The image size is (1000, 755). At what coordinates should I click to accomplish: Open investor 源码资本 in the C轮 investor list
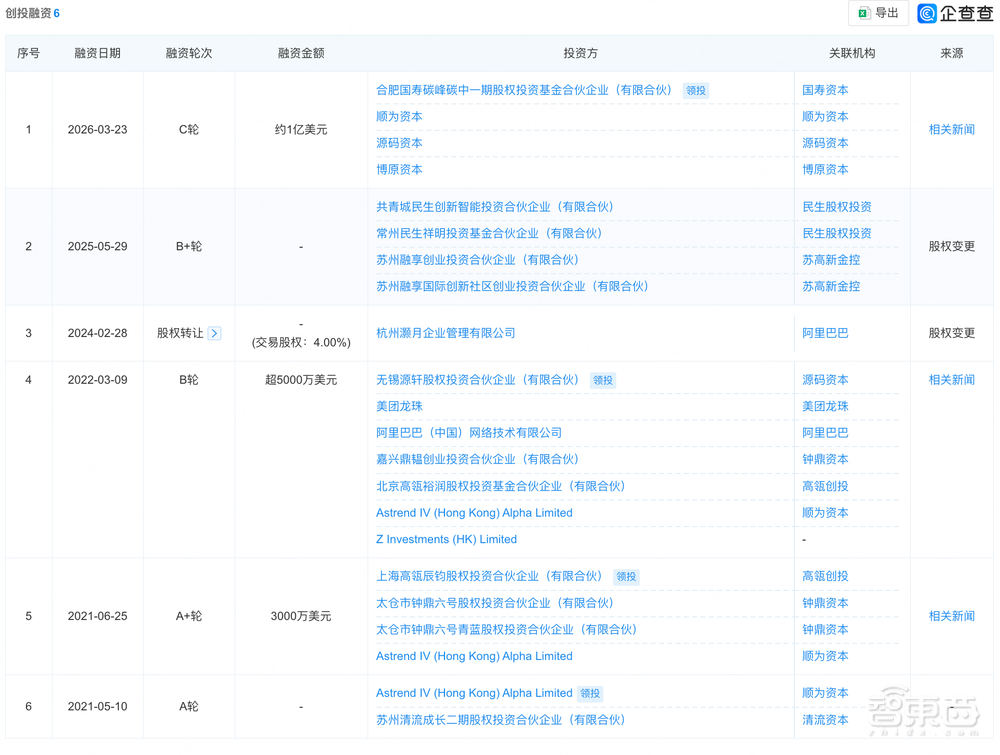coord(399,143)
